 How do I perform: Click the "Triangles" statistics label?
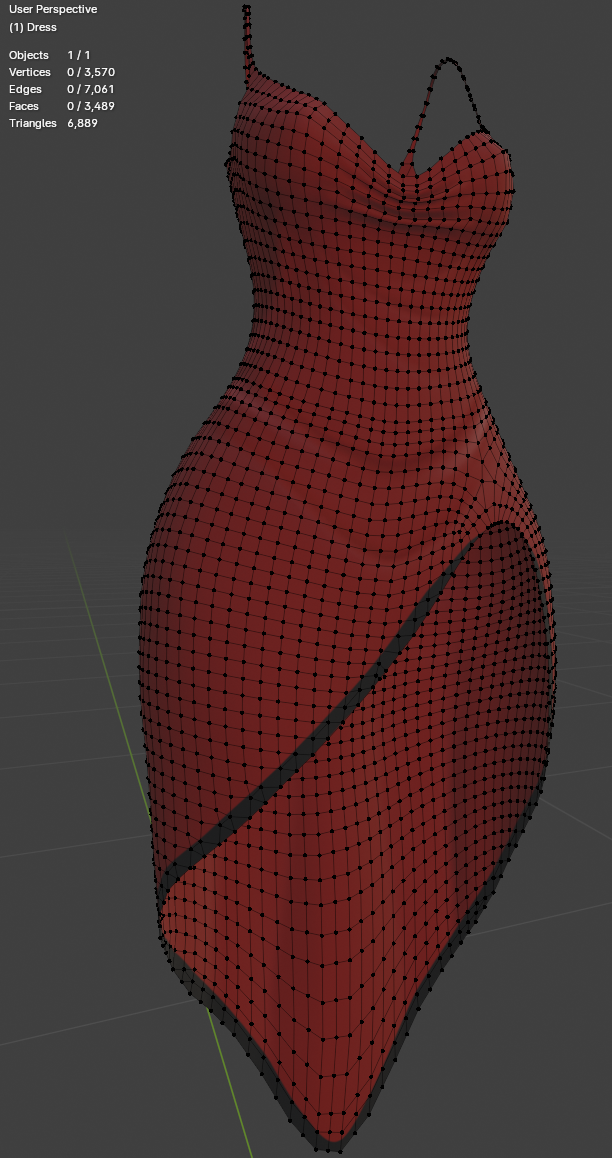[32, 123]
